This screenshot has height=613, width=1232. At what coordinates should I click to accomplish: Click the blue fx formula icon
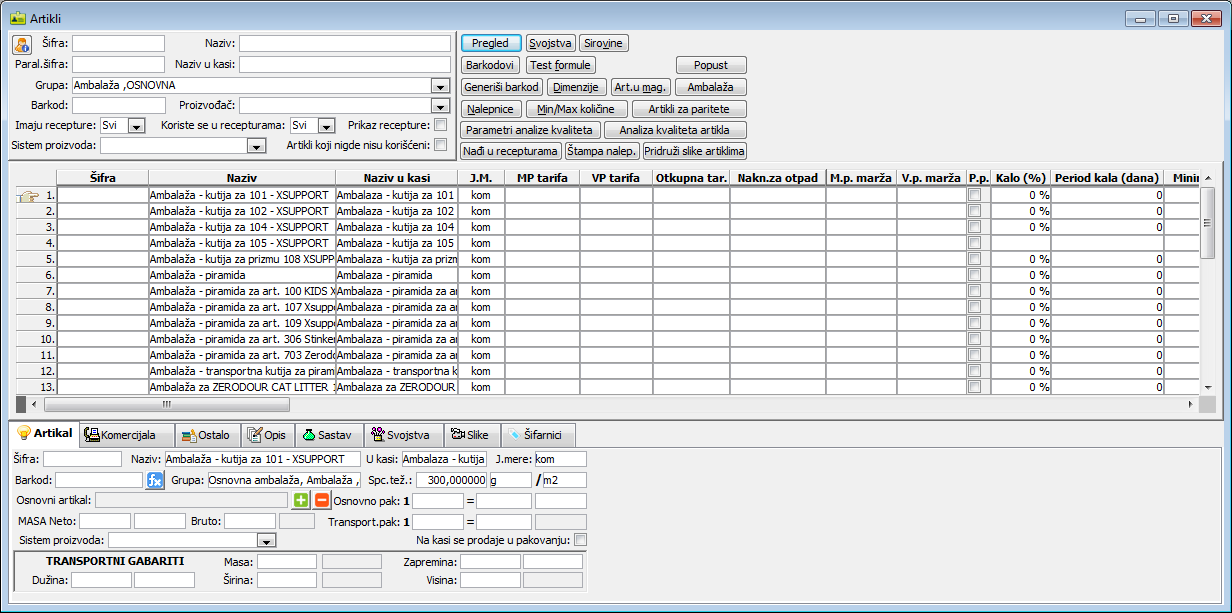coord(155,480)
